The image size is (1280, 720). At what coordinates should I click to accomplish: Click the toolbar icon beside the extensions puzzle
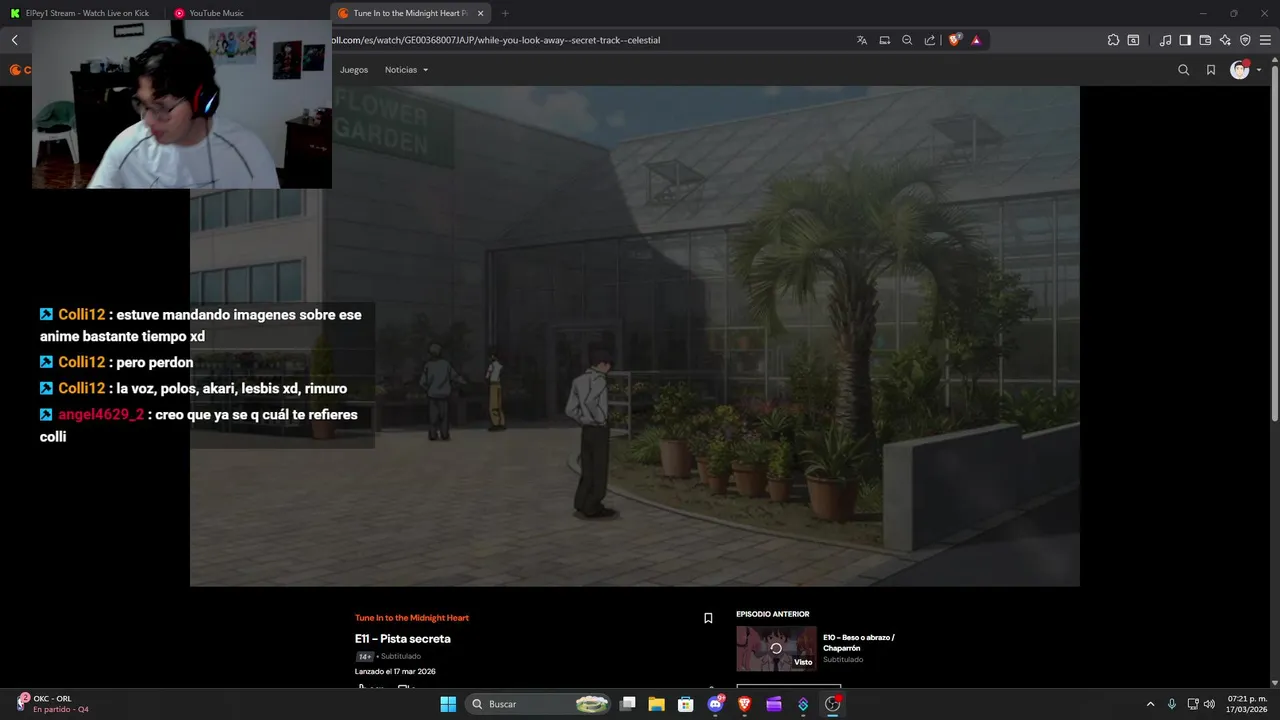pyautogui.click(x=1133, y=40)
